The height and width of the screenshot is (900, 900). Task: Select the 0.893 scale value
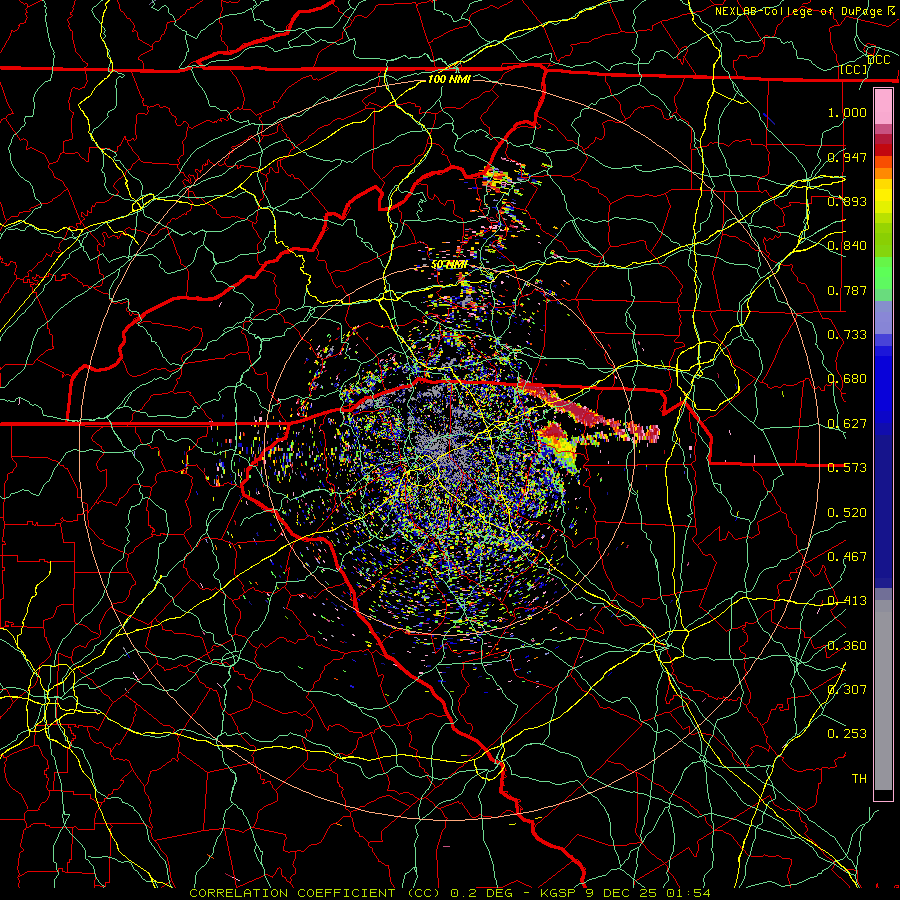click(847, 201)
